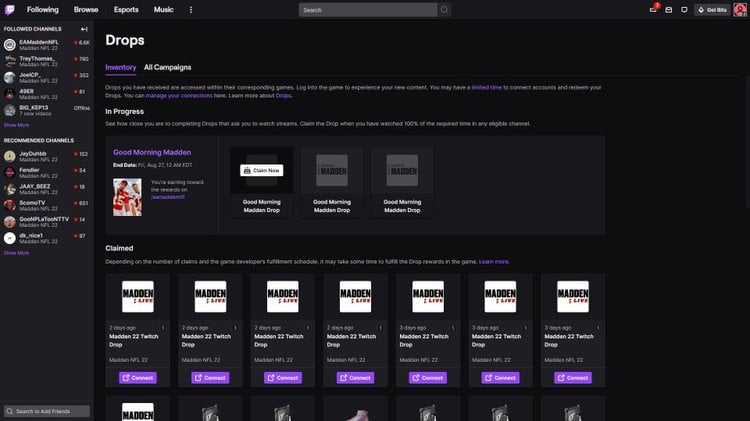The height and width of the screenshot is (421, 750).
Task: Open the whispers chat icon
Action: point(684,9)
